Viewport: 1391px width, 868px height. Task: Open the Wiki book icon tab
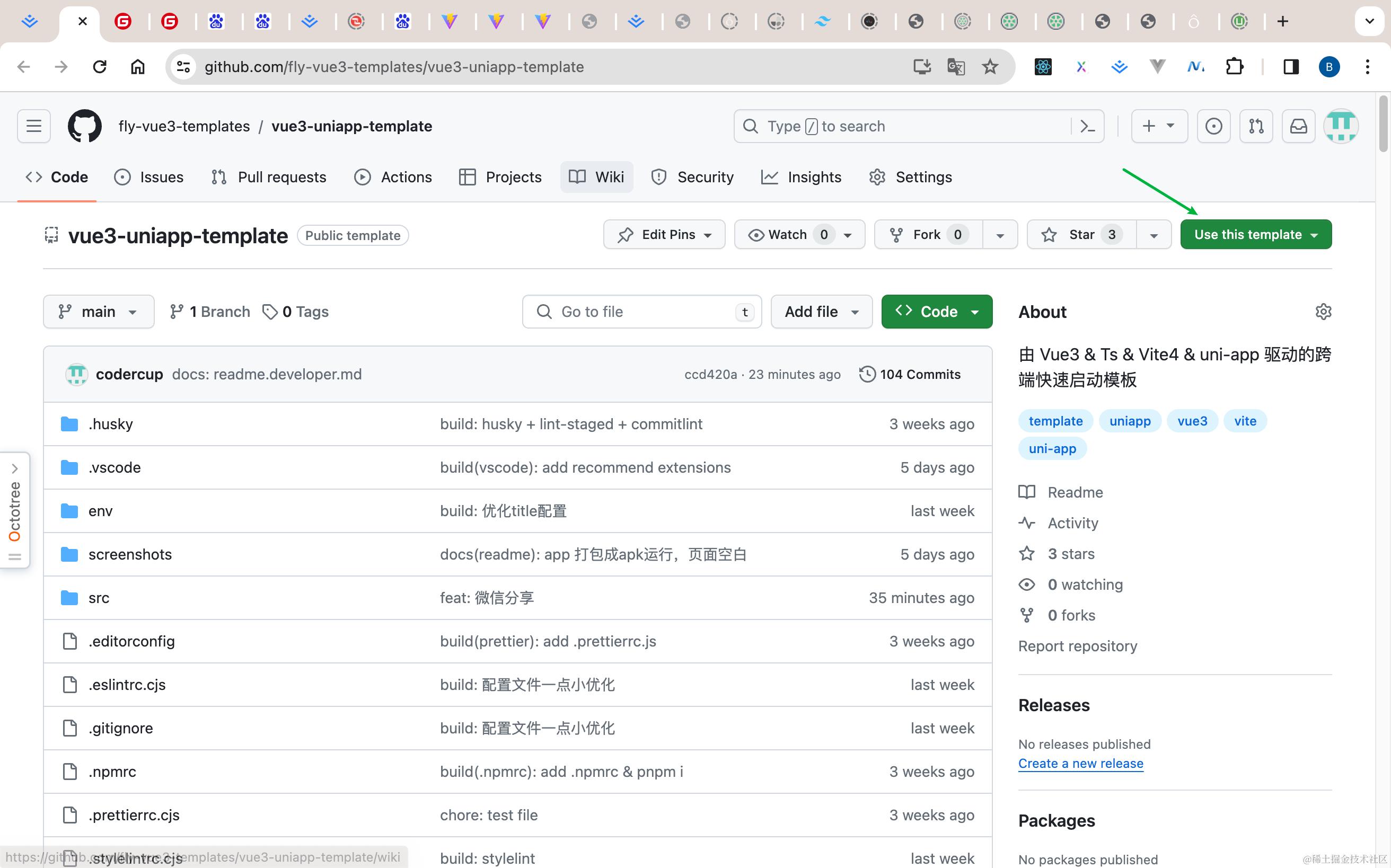click(x=576, y=177)
